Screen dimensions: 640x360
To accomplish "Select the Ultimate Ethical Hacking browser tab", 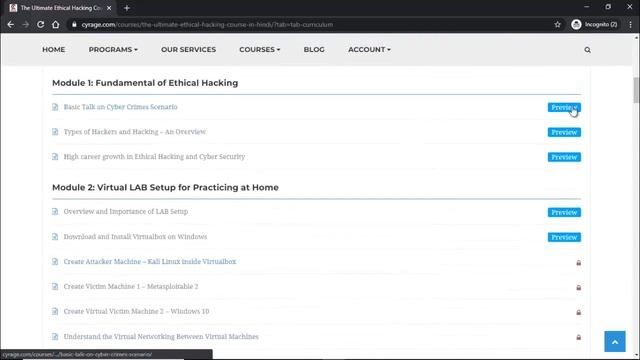I will coord(60,8).
